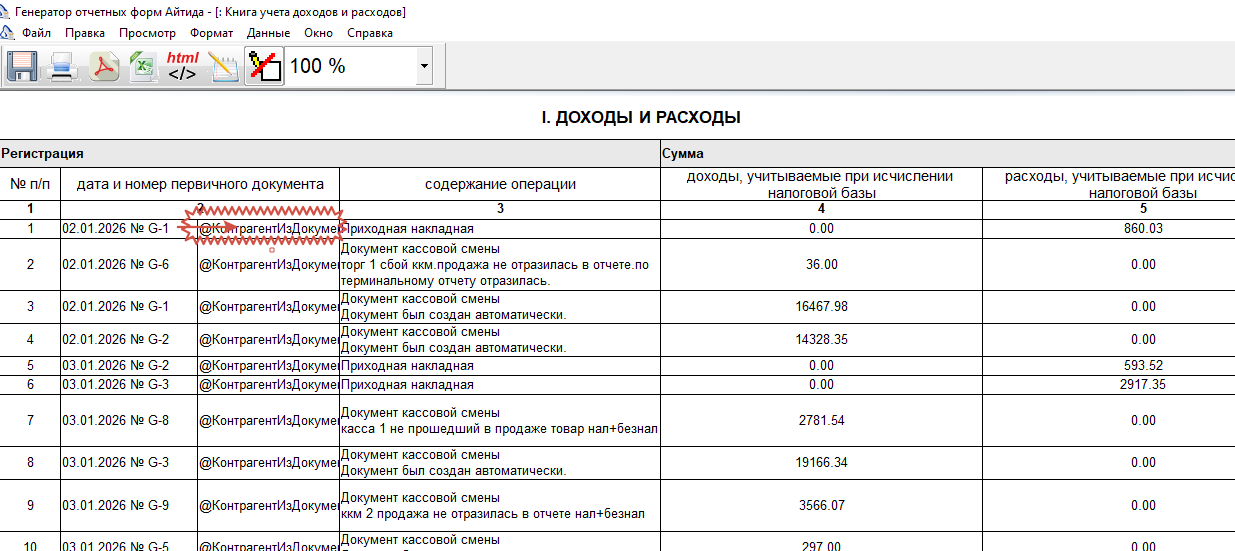
Task: Click the содержание операции column header
Action: pyautogui.click(x=500, y=184)
